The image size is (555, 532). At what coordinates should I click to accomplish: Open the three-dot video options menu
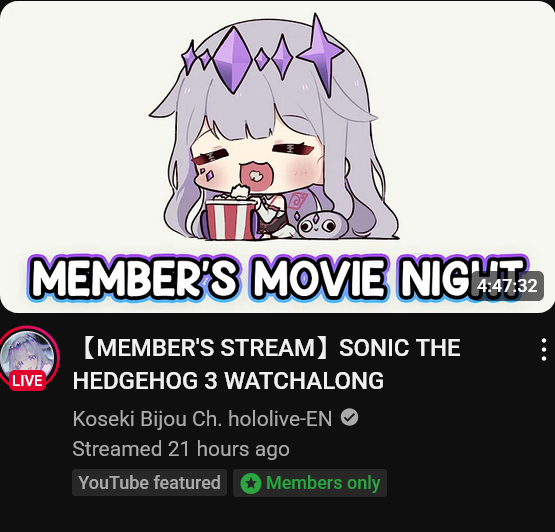tap(544, 350)
